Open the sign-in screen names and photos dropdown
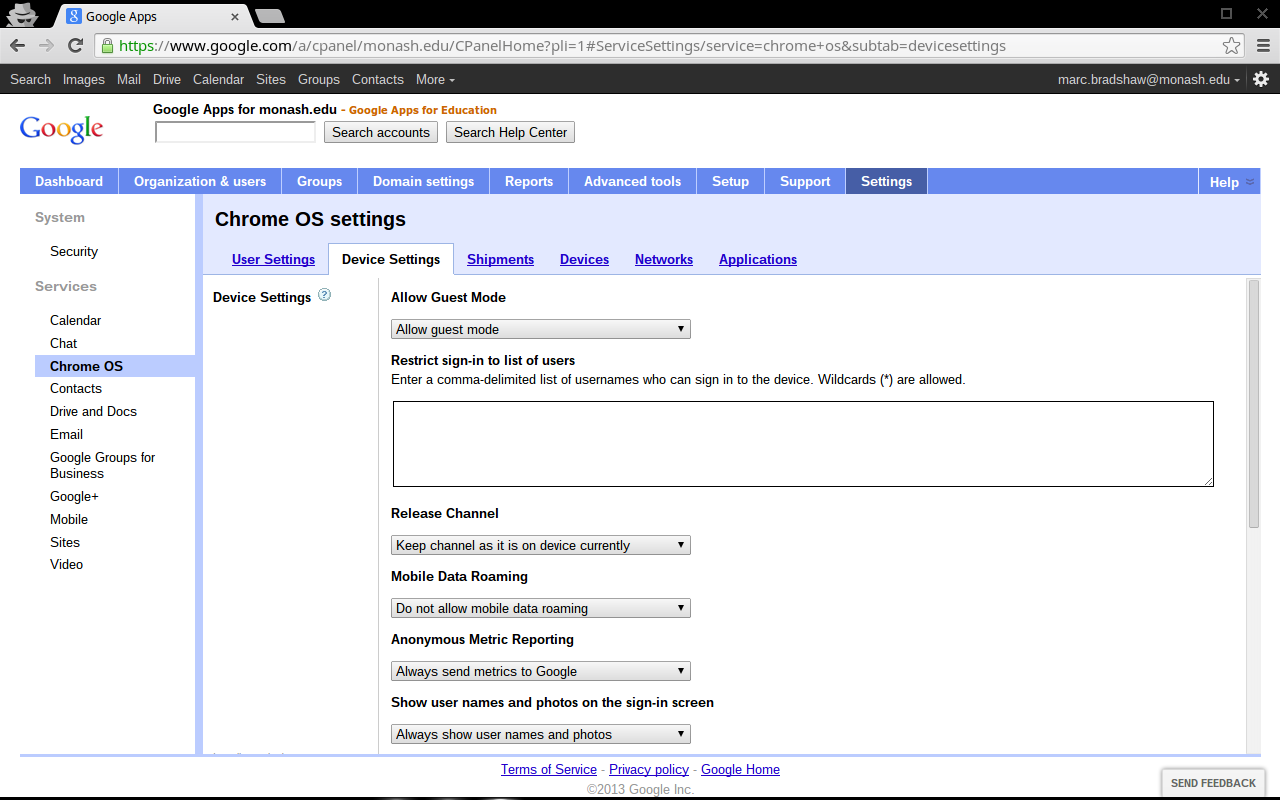Viewport: 1280px width, 800px height. tap(540, 734)
